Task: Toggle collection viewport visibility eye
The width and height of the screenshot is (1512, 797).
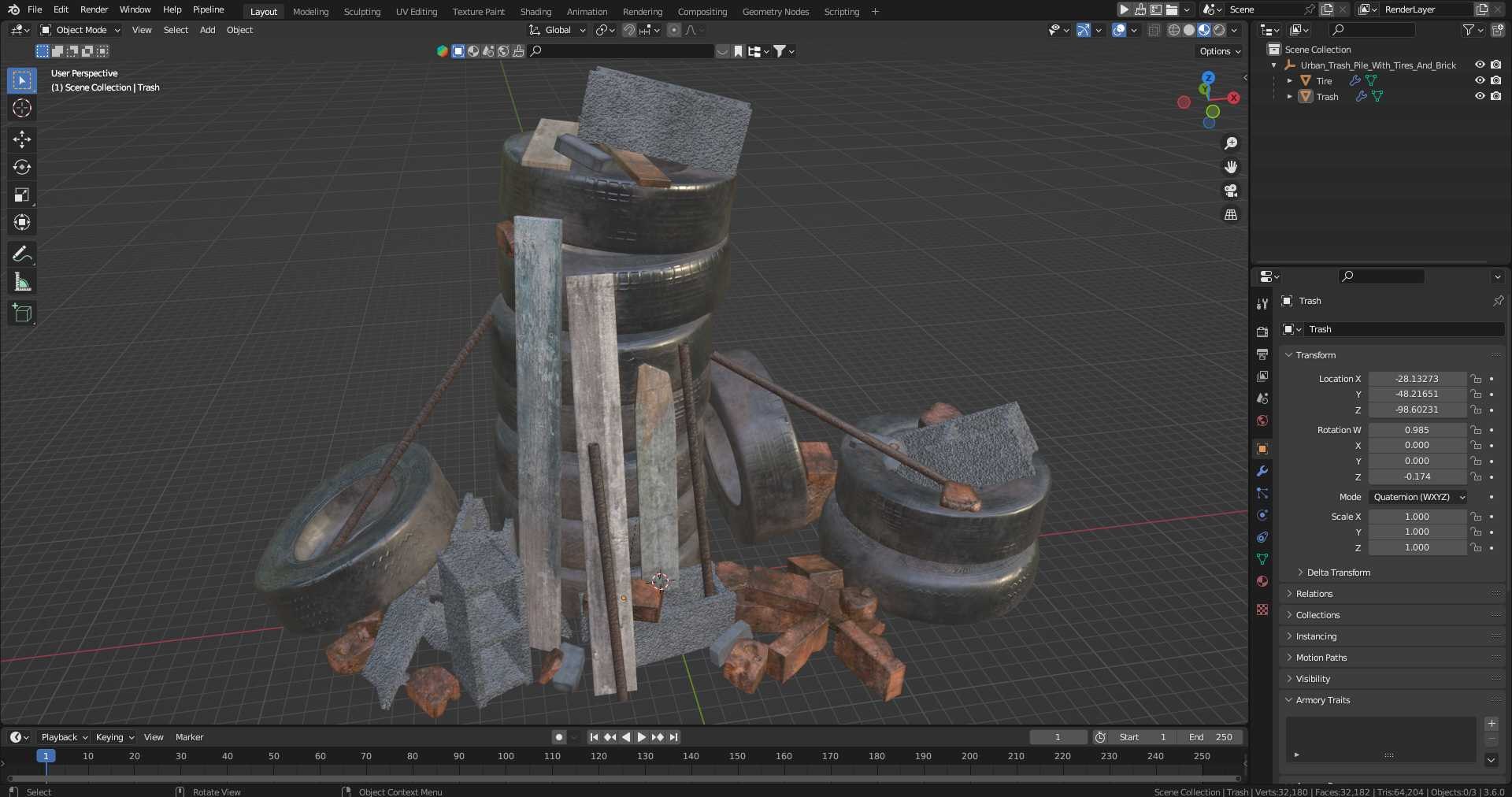Action: [1480, 65]
